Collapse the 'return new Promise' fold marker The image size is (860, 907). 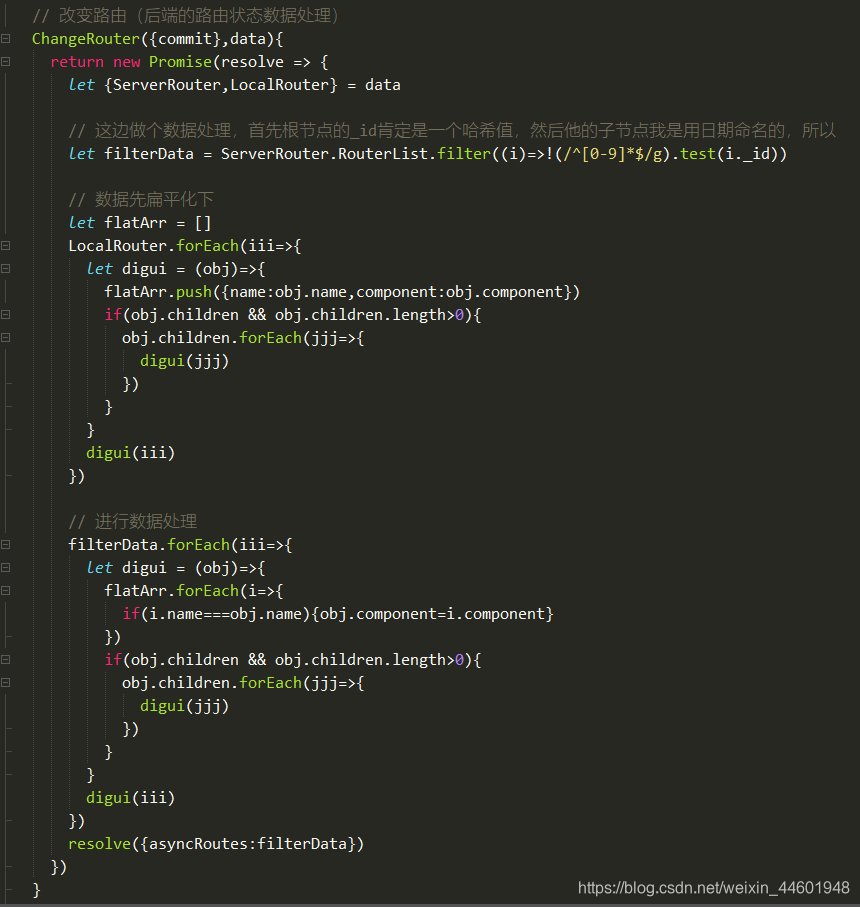tap(6, 61)
